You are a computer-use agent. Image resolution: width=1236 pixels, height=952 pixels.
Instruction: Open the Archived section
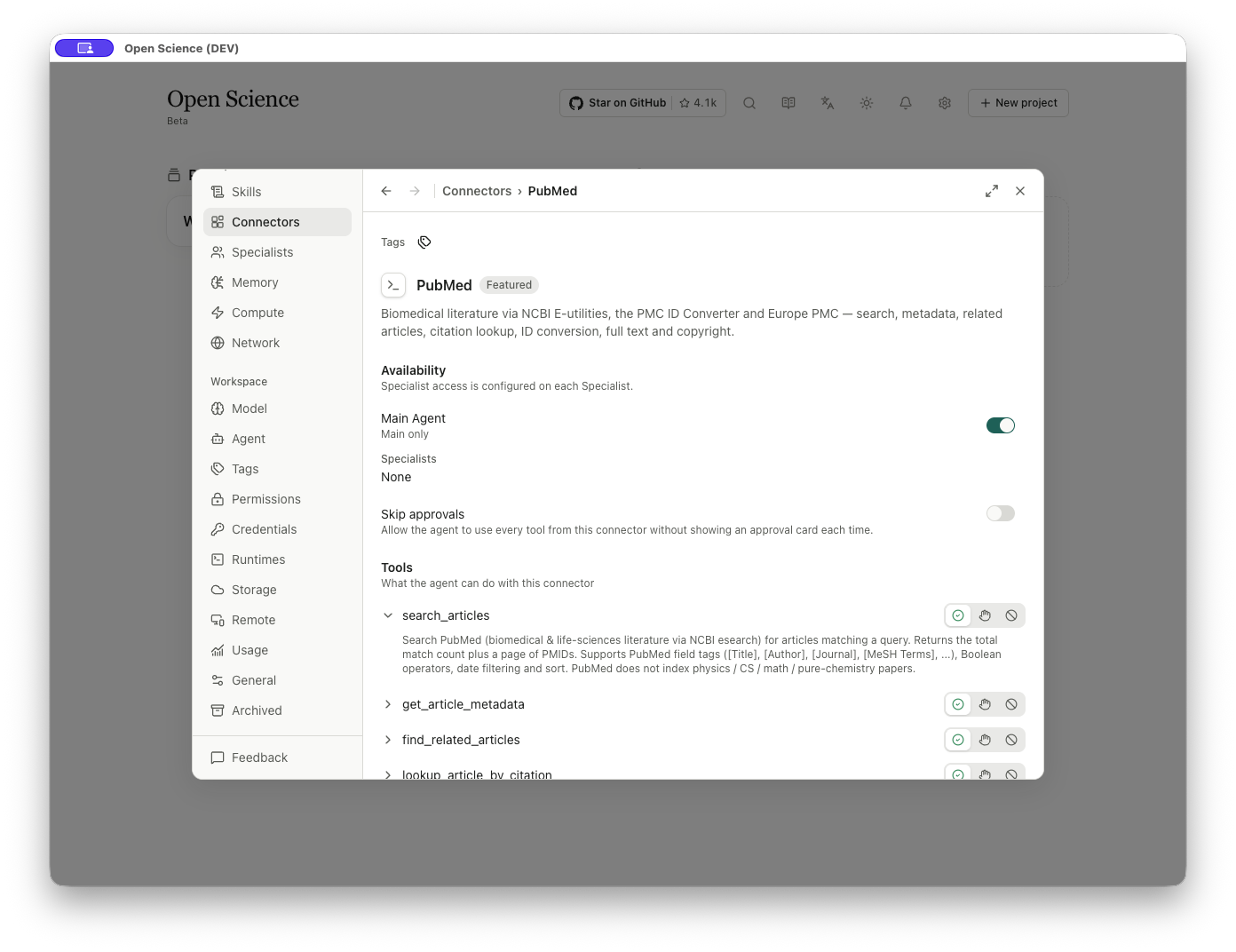[x=277, y=710]
